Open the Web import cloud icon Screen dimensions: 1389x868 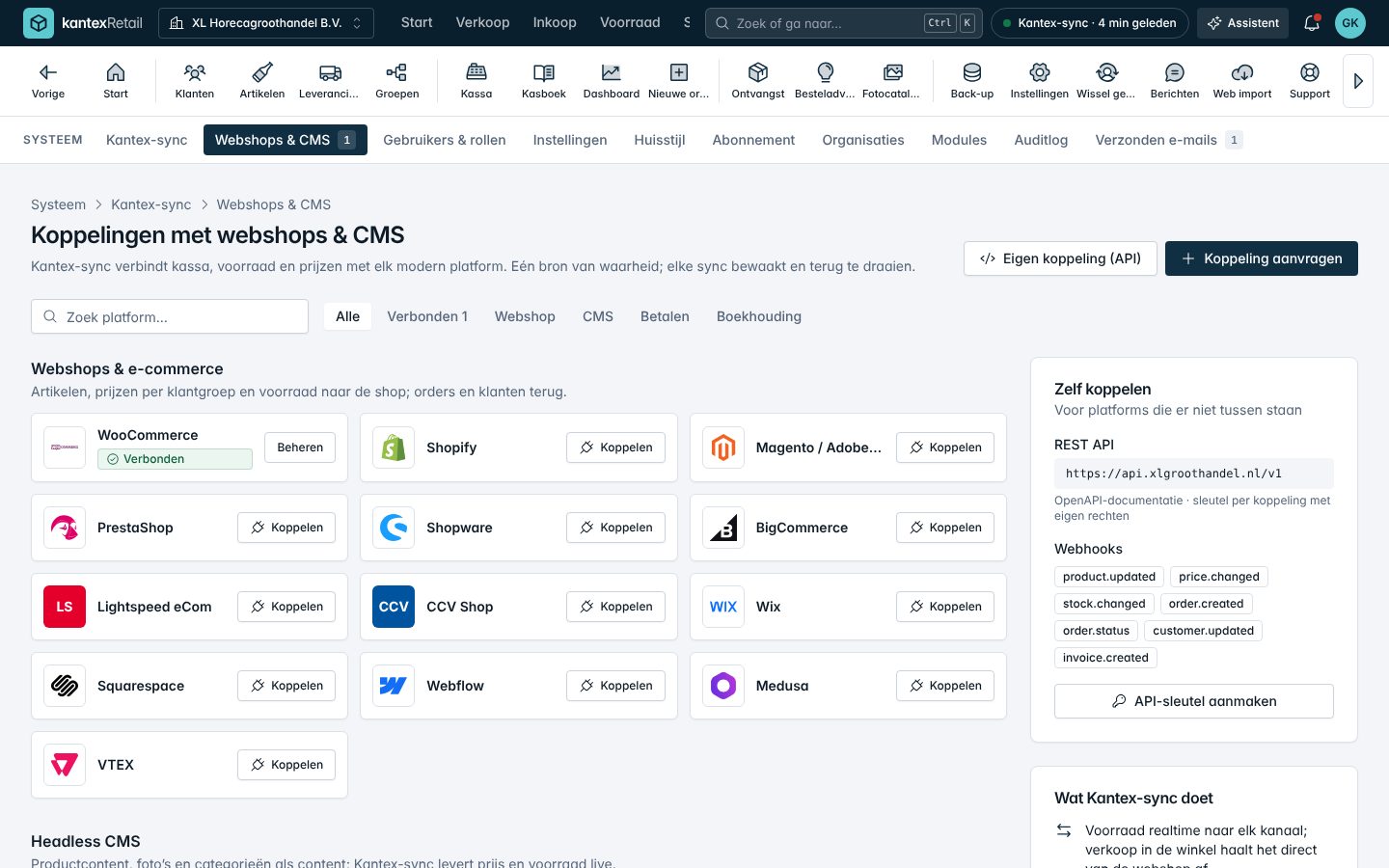tap(1242, 81)
